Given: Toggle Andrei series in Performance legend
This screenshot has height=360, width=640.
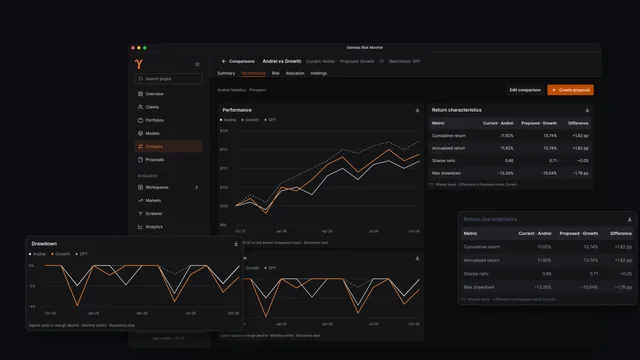Looking at the screenshot, I should click(228, 120).
